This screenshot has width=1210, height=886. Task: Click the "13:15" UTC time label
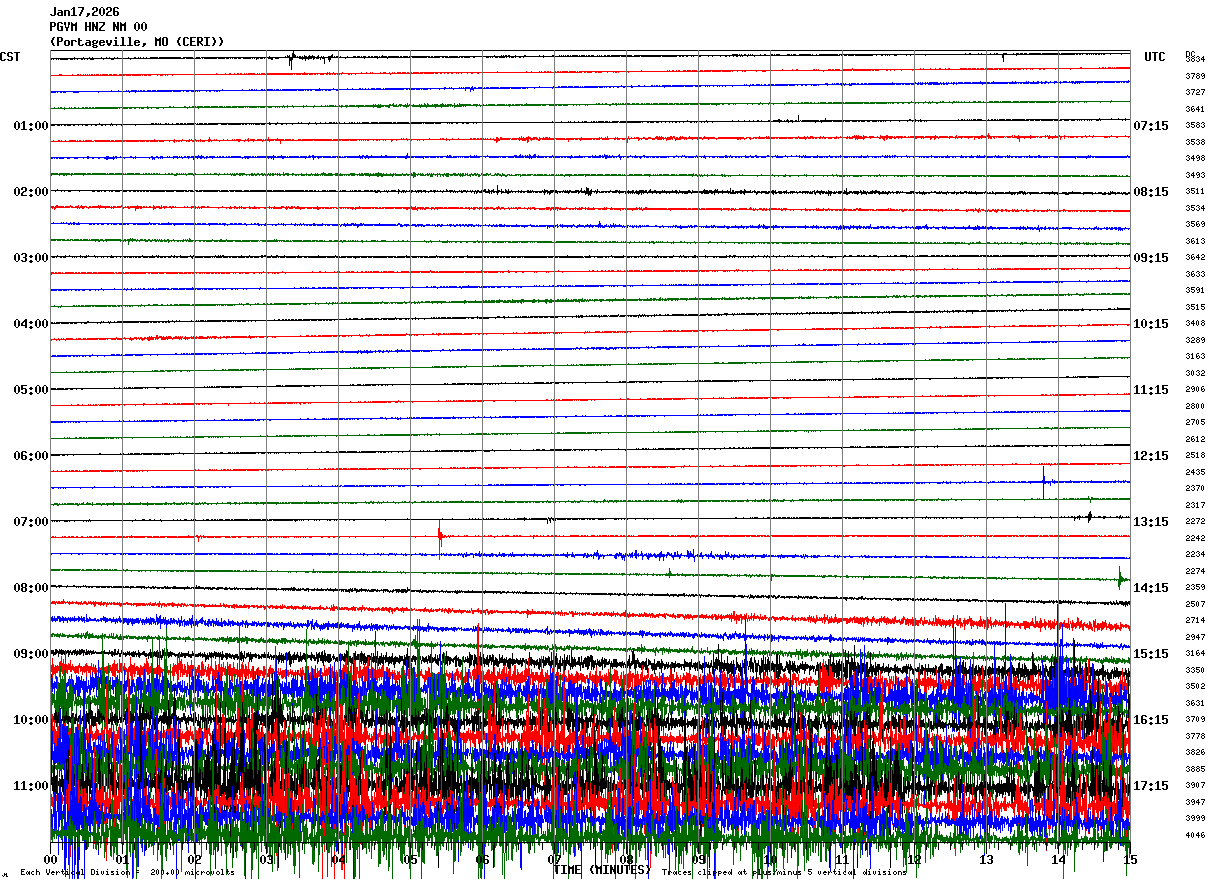coord(1151,522)
